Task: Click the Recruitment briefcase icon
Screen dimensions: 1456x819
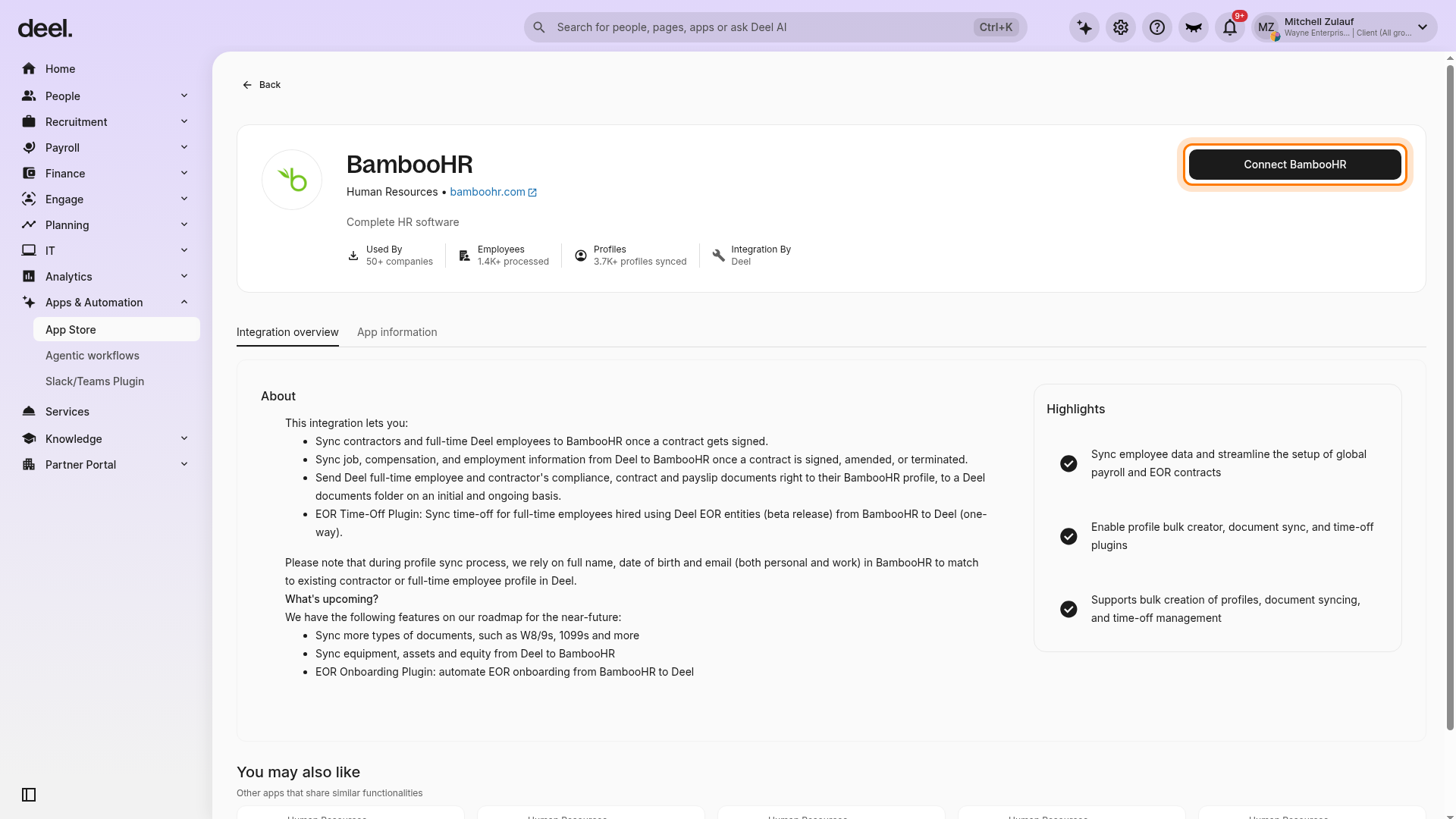Action: (29, 122)
